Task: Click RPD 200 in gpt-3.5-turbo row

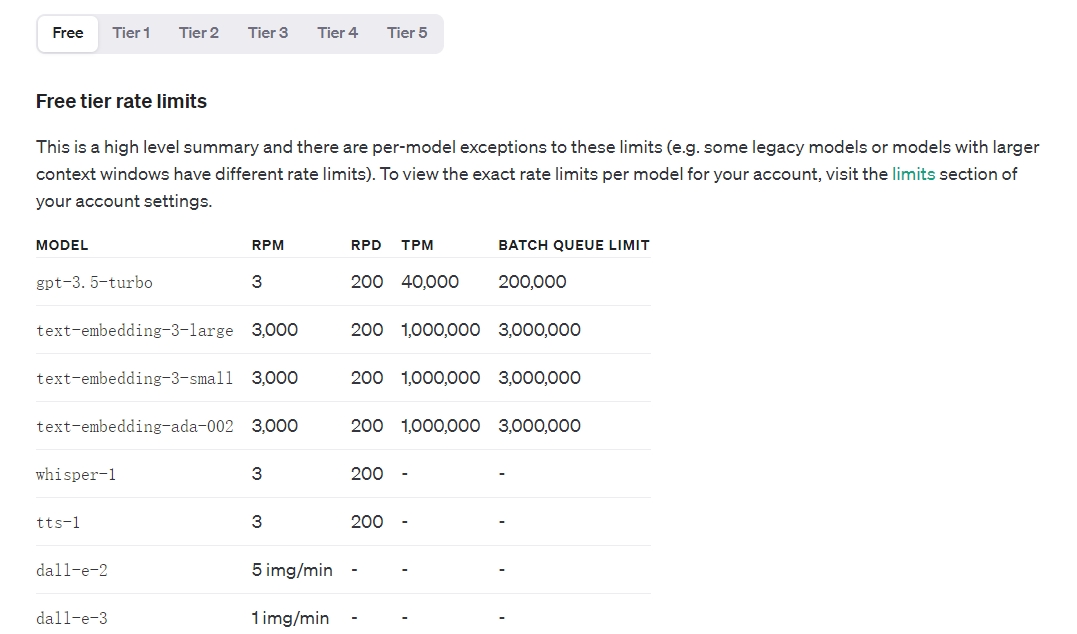Action: [367, 282]
